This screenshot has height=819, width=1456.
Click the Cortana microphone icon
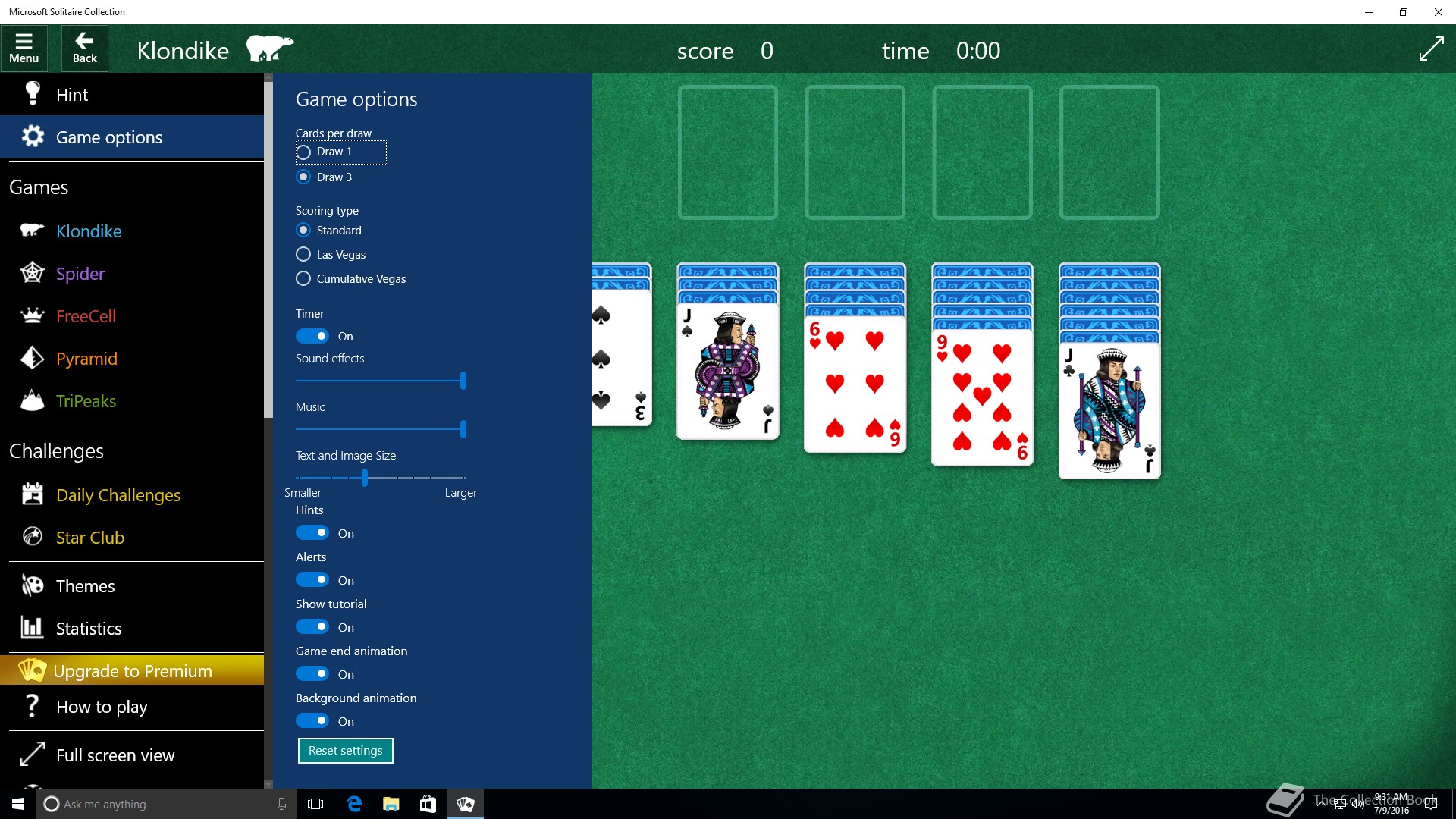click(281, 804)
